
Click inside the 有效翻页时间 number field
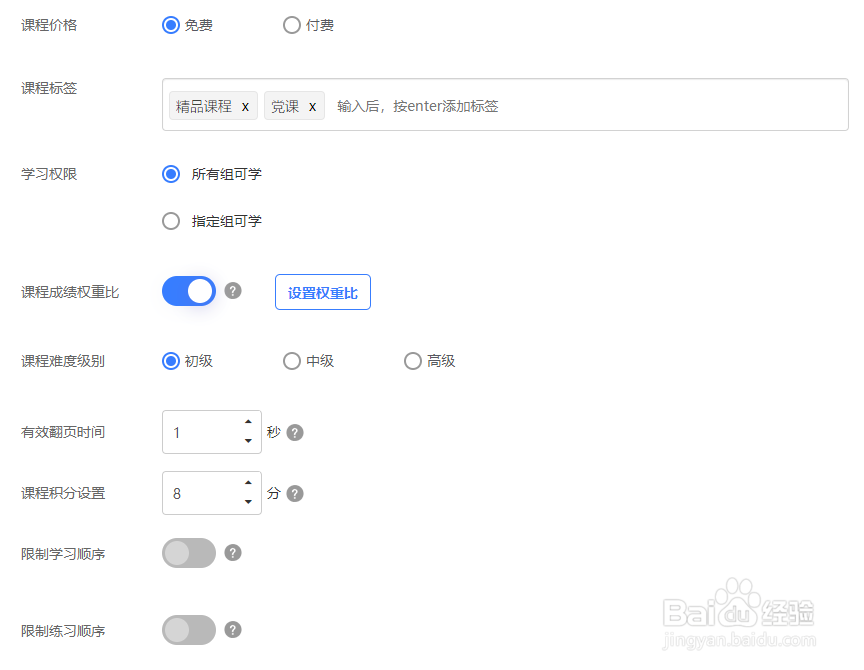click(200, 432)
